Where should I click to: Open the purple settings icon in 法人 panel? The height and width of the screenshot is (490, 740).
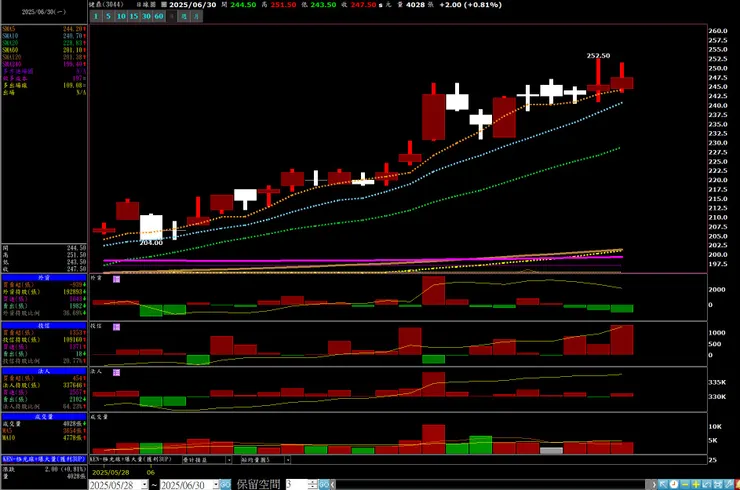(117, 372)
